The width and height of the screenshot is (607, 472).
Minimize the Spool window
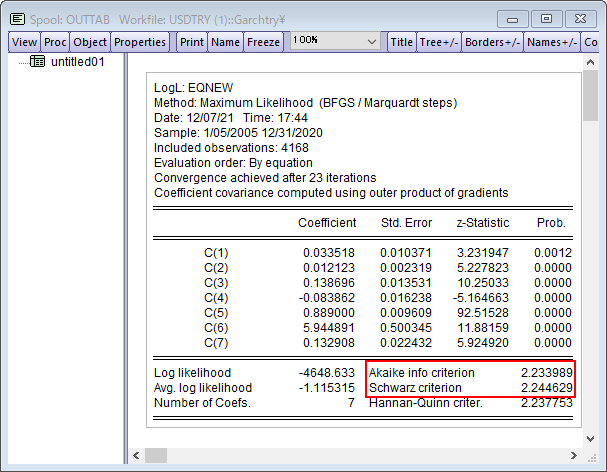point(513,19)
